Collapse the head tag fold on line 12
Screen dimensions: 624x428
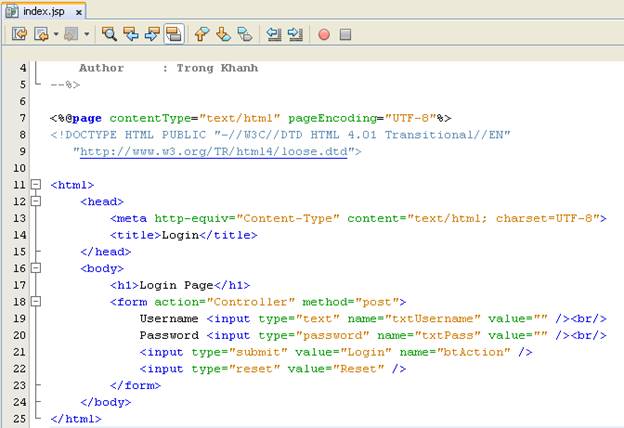36,201
